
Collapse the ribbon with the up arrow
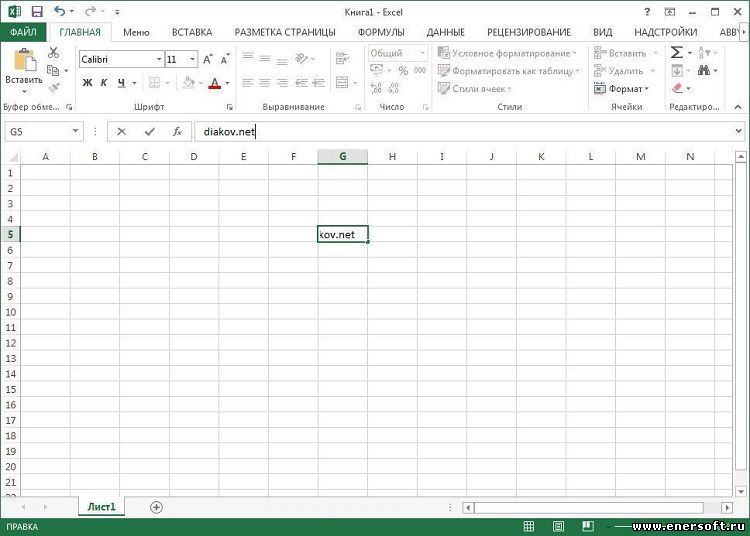tap(738, 107)
